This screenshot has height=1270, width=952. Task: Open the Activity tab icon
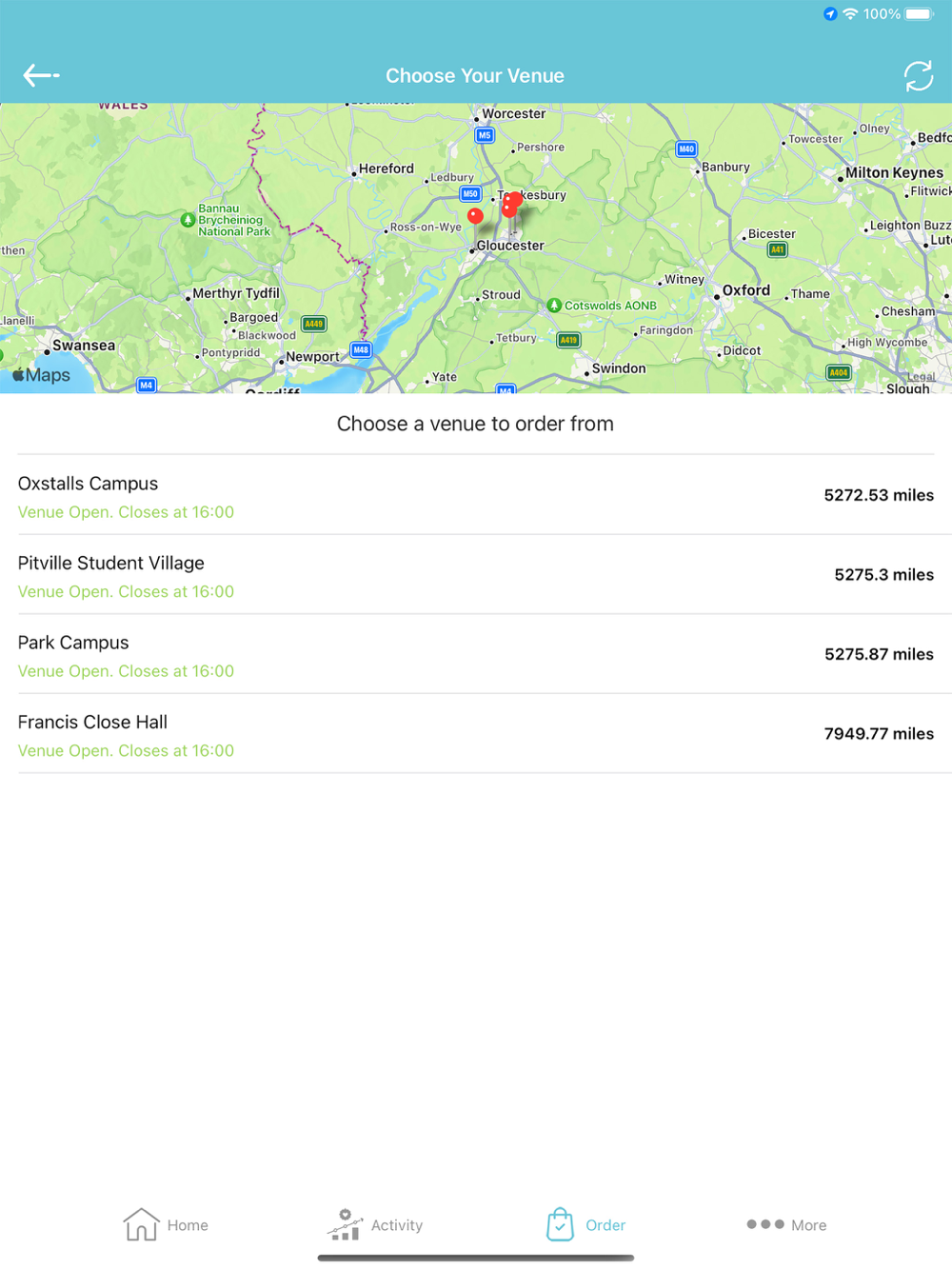click(344, 1224)
